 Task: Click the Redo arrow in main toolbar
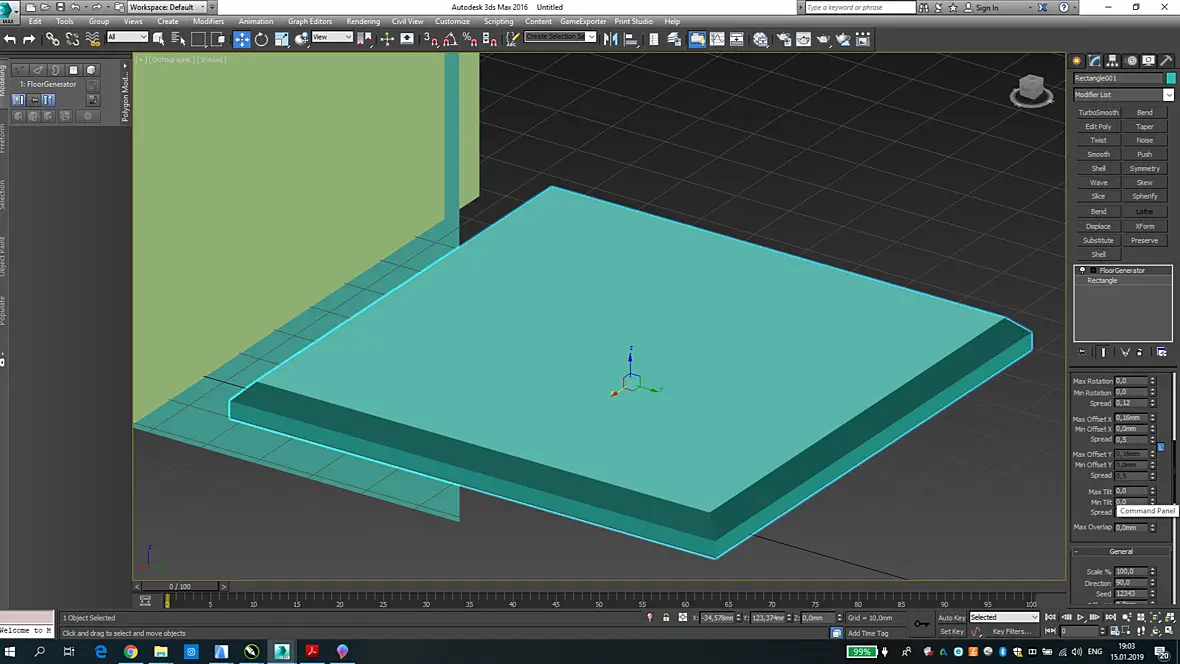click(x=29, y=39)
